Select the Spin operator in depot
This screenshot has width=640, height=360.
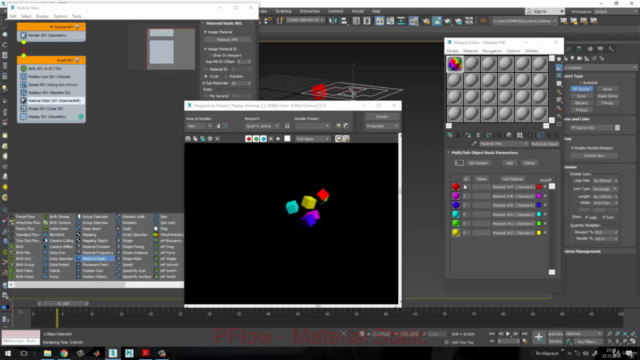pyautogui.click(x=160, y=217)
